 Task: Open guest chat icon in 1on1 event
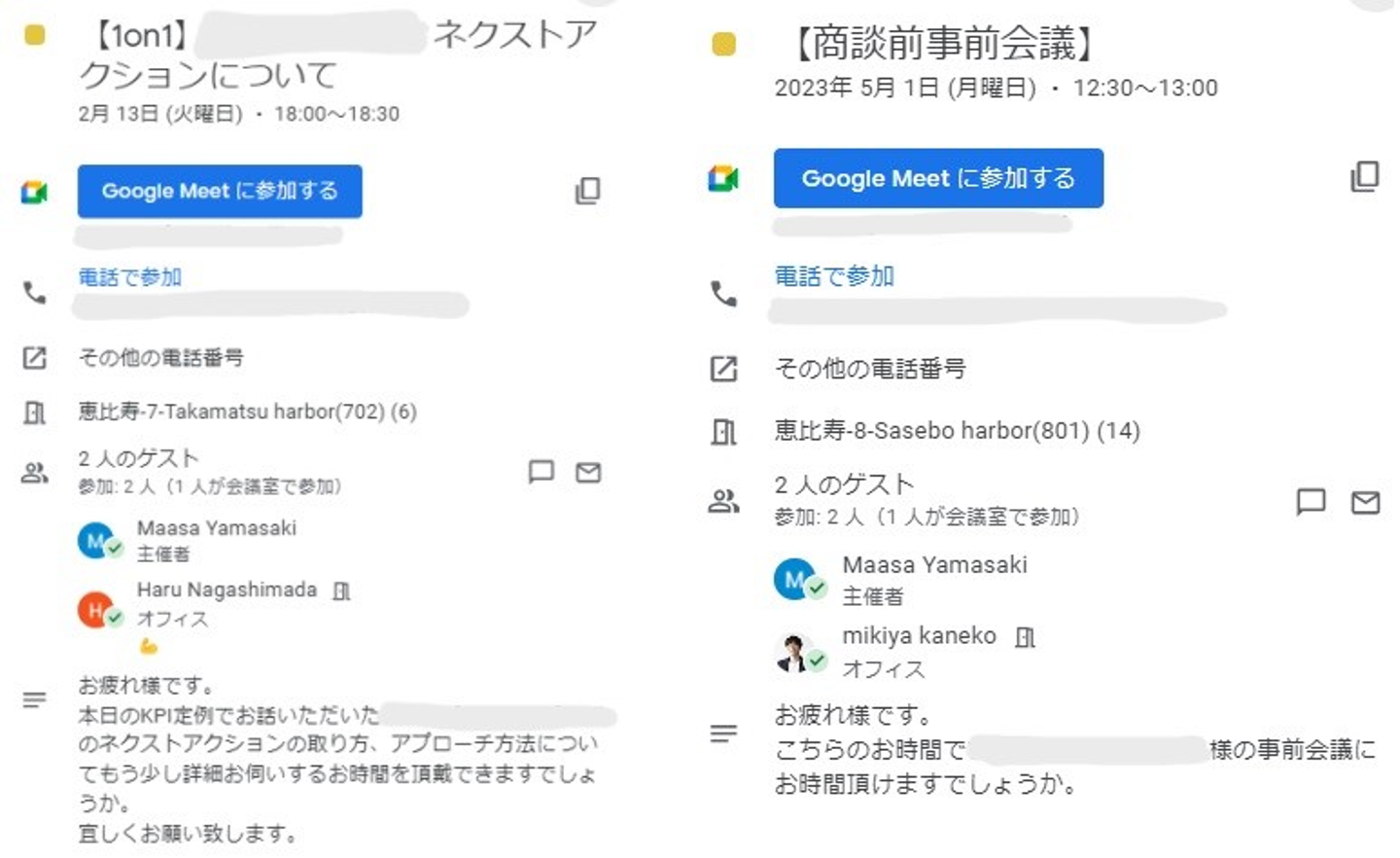[541, 472]
